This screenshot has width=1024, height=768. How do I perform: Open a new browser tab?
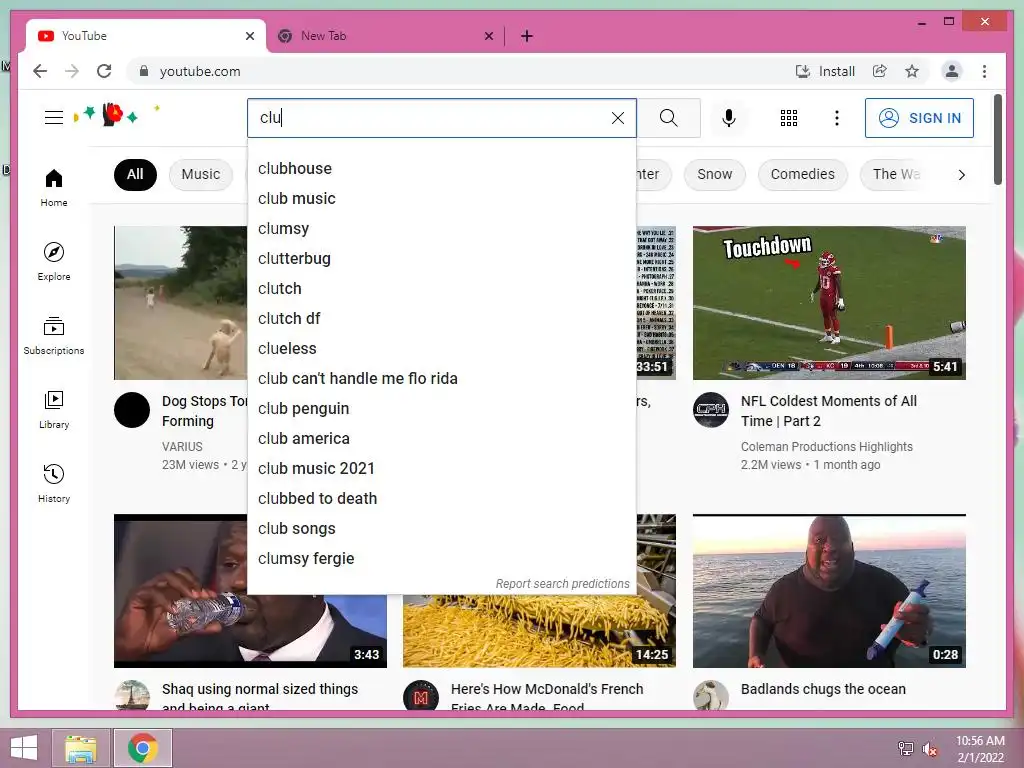(x=527, y=36)
